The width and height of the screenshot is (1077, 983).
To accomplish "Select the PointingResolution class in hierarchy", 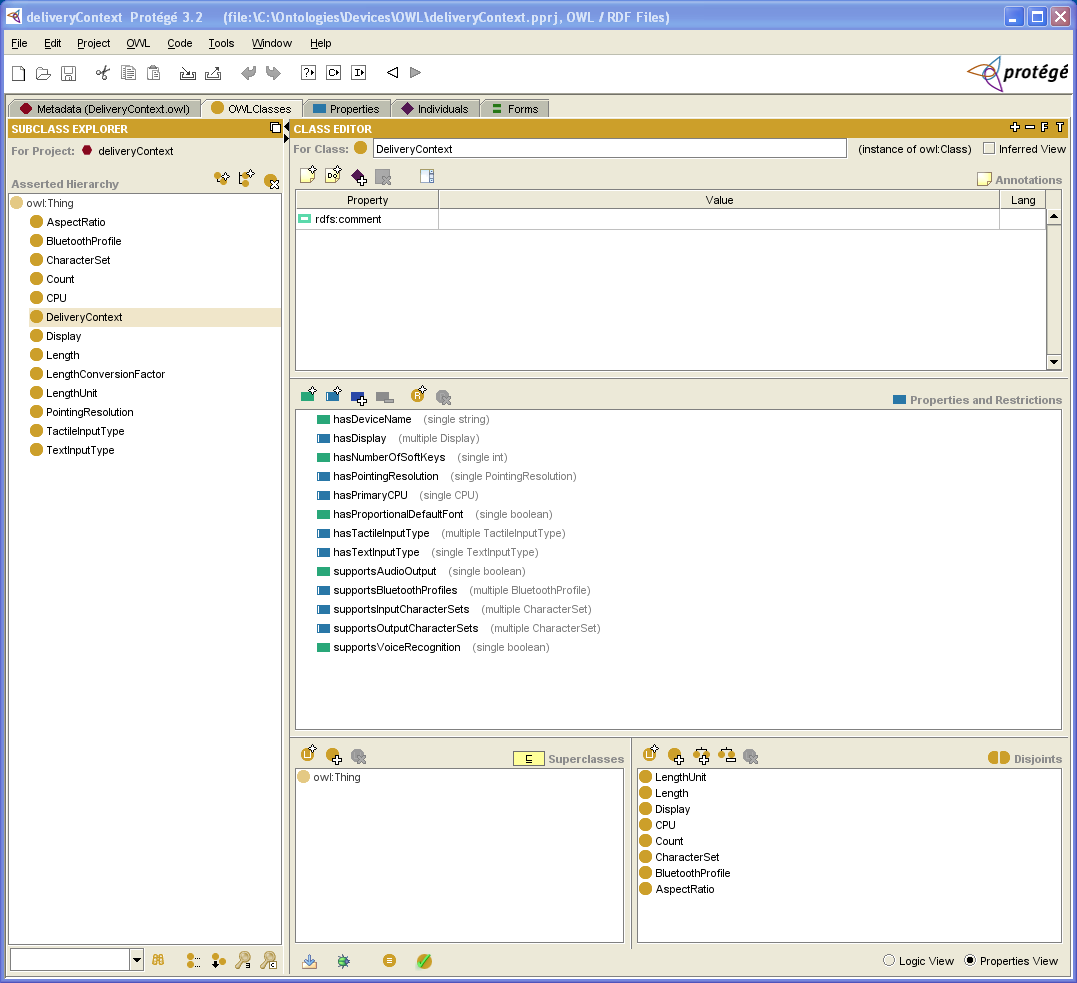I will coord(89,412).
